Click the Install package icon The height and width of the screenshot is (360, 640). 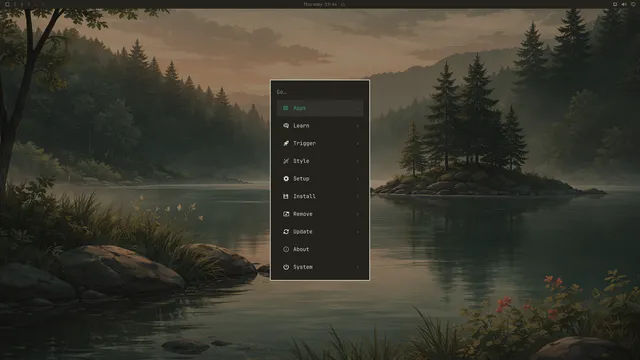[286, 196]
